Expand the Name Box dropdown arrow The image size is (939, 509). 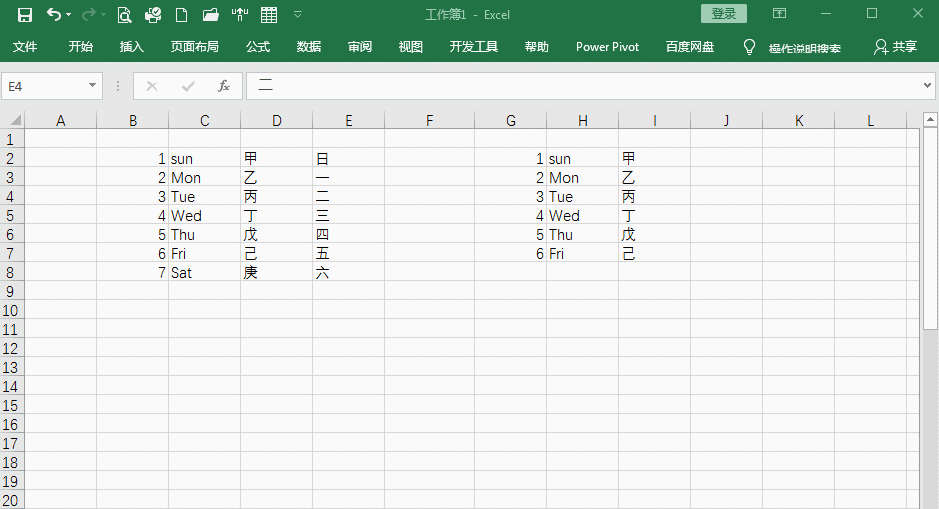[92, 86]
